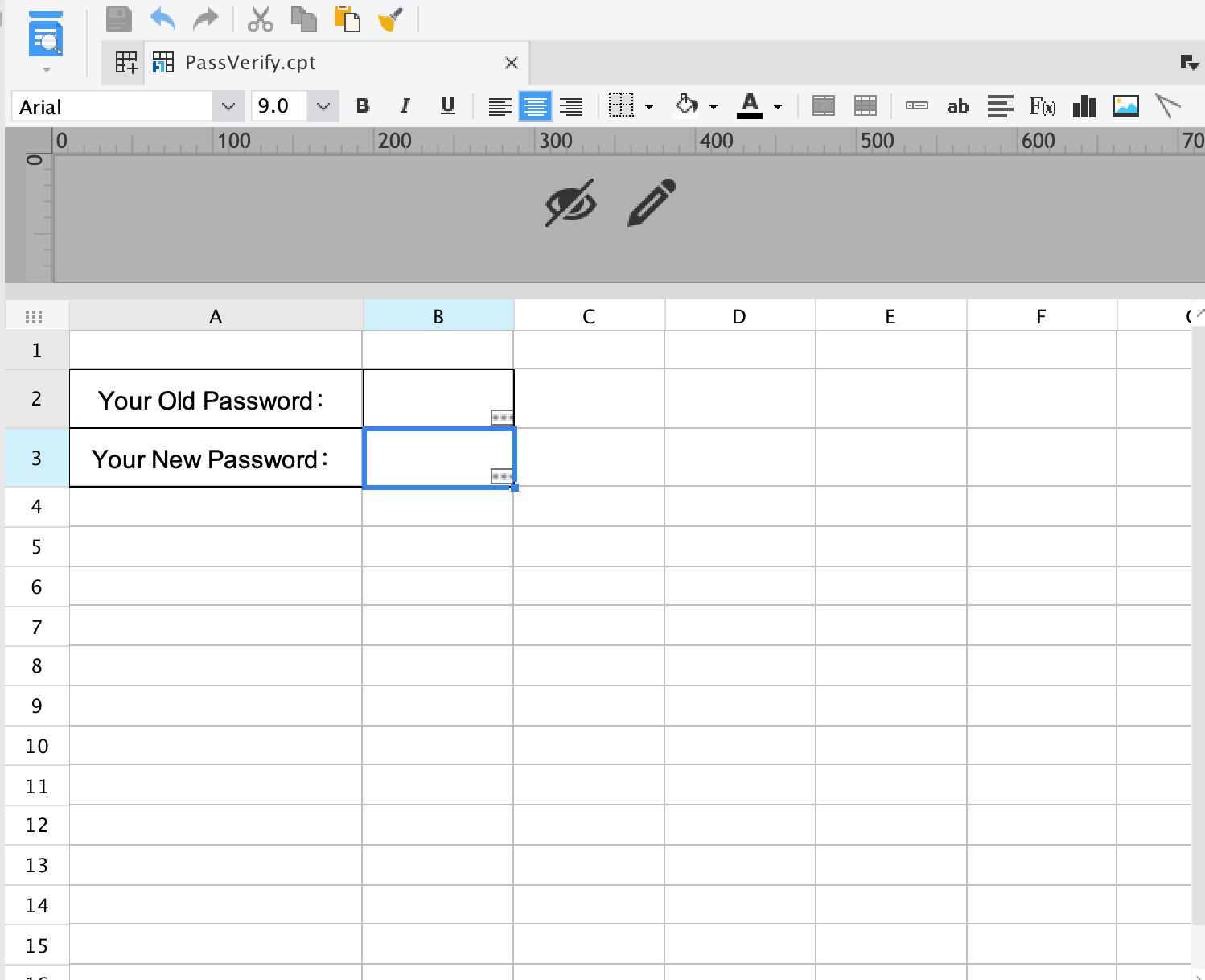Merge cells icon in toolbar
The image size is (1205, 980).
pyautogui.click(x=824, y=105)
